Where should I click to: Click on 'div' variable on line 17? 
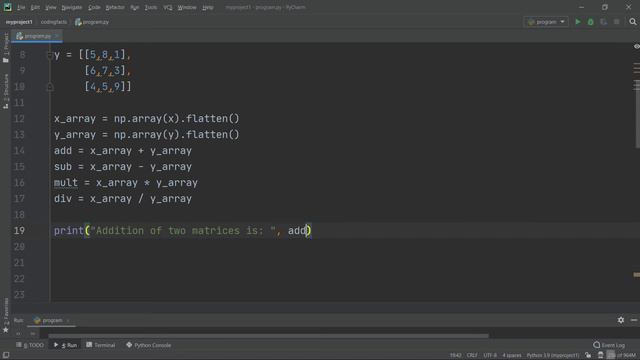tap(63, 199)
